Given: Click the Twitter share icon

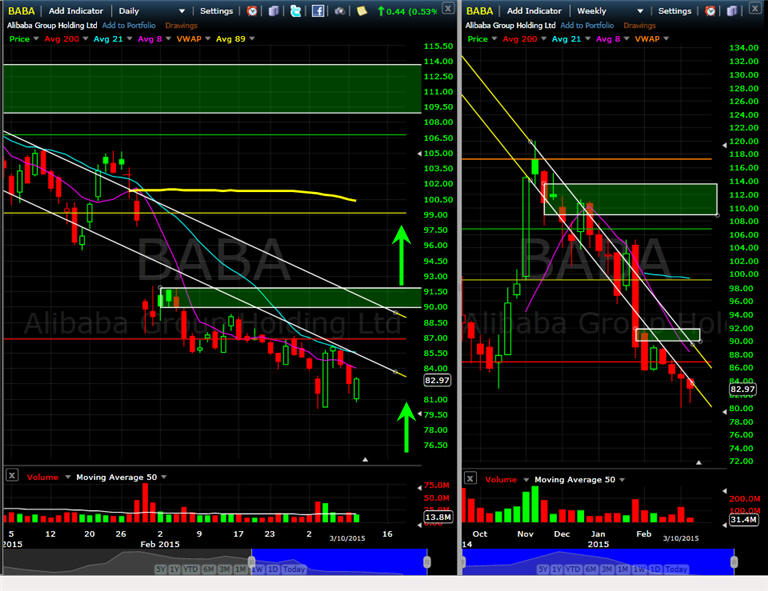Looking at the screenshot, I should (295, 11).
